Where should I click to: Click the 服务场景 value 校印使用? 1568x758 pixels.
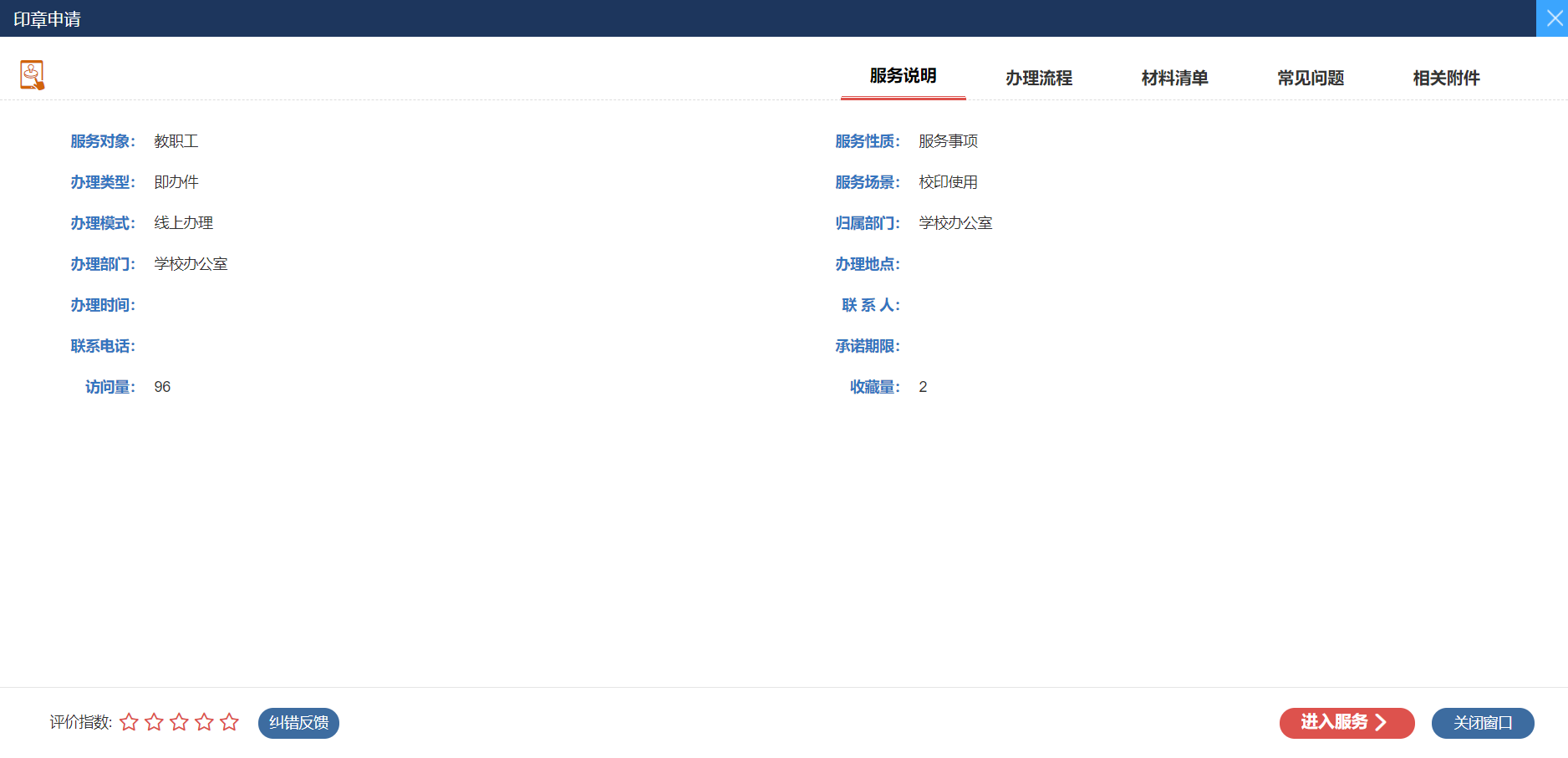pos(948,182)
